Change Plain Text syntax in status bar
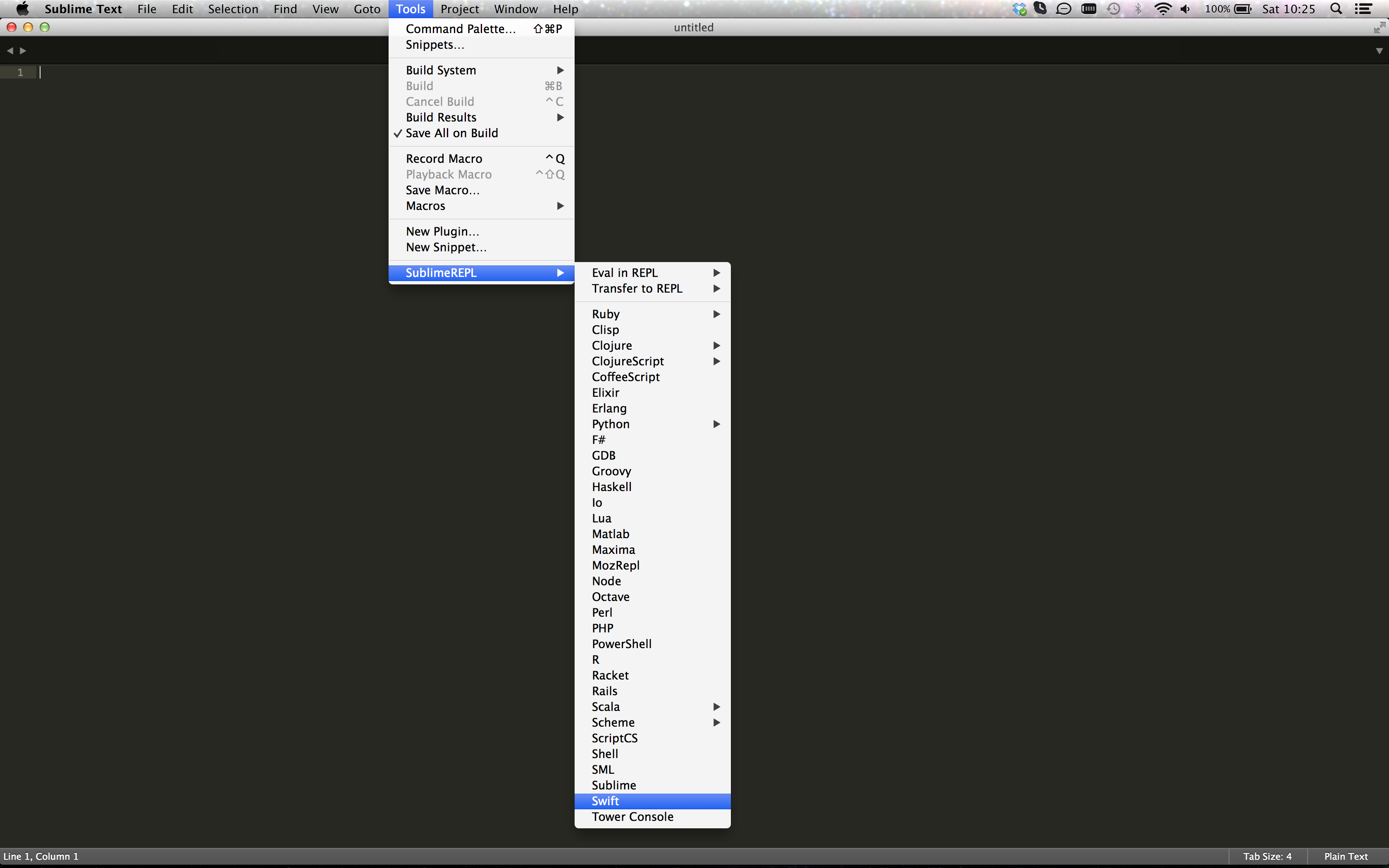This screenshot has height=868, width=1389. [x=1346, y=856]
